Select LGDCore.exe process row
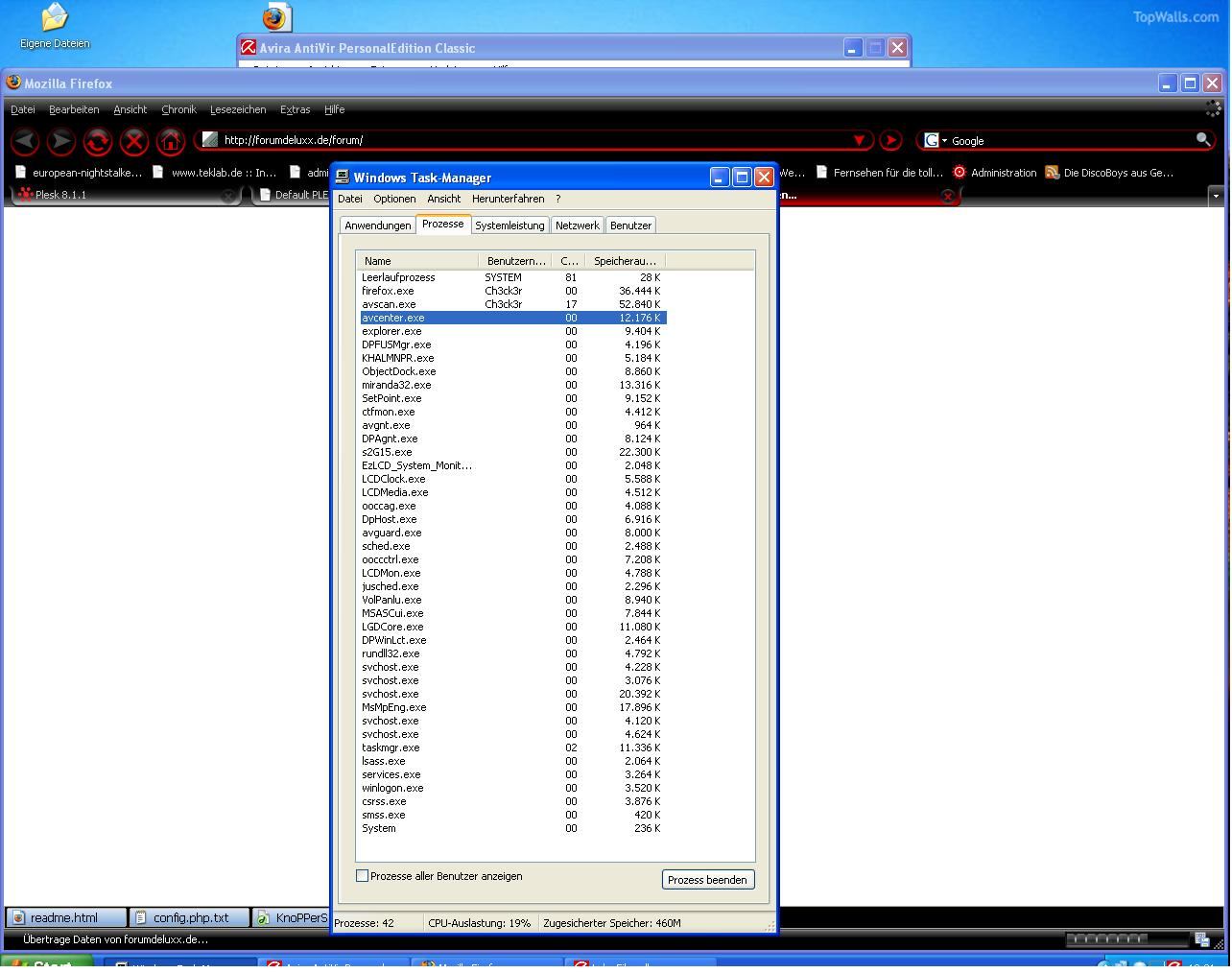The height and width of the screenshot is (973, 1232). pyautogui.click(x=512, y=627)
